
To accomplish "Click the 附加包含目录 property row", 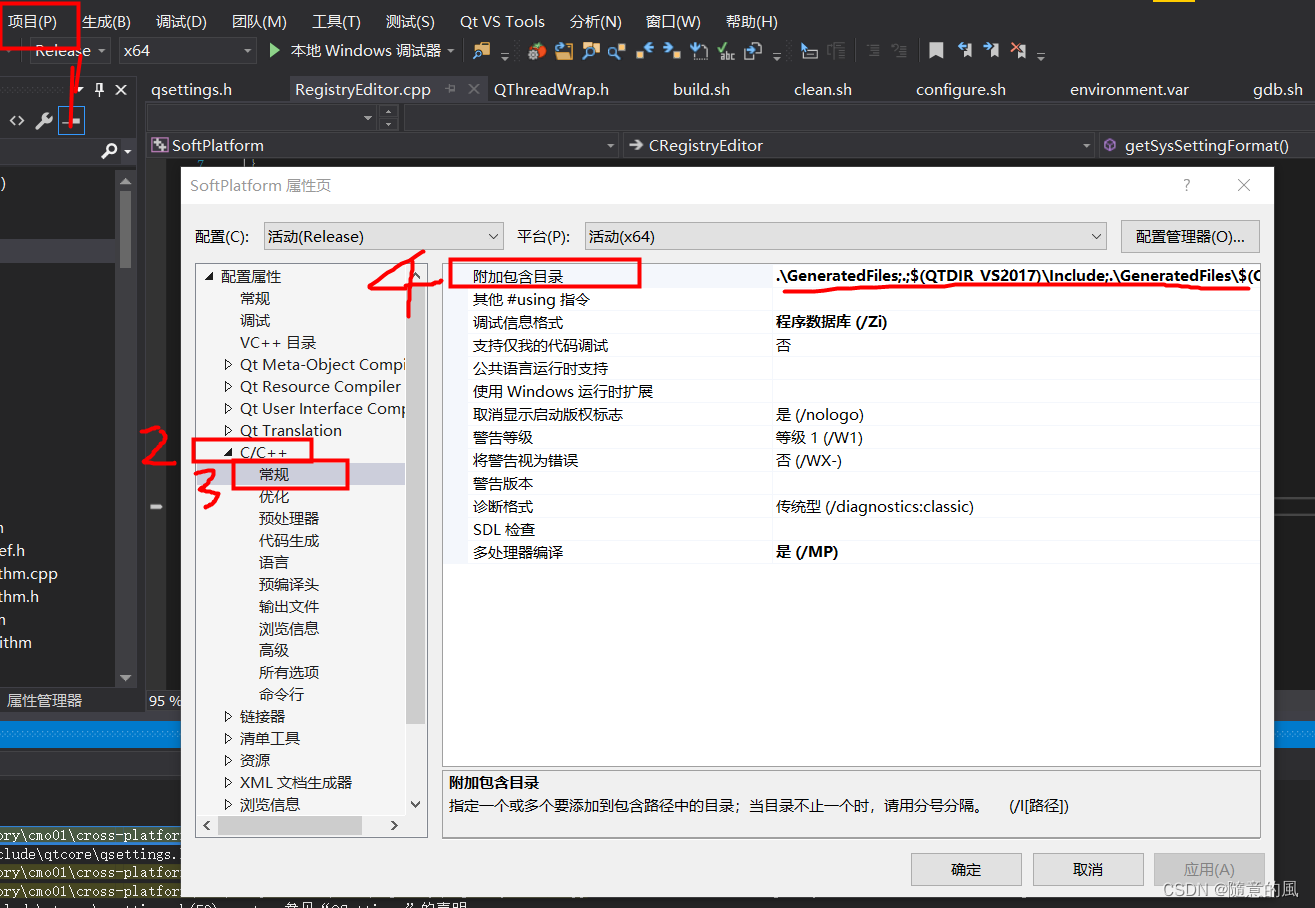I will click(x=851, y=276).
